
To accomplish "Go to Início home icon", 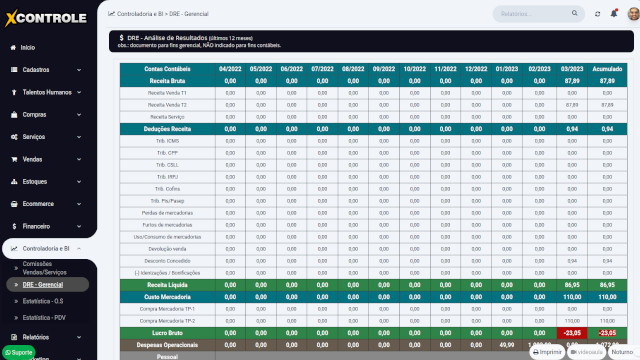I will (13, 48).
